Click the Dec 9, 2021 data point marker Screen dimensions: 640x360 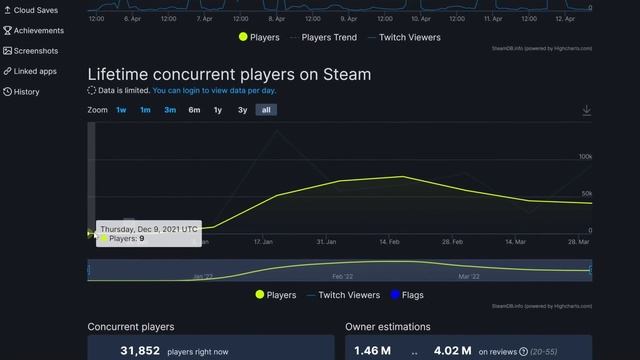click(90, 233)
